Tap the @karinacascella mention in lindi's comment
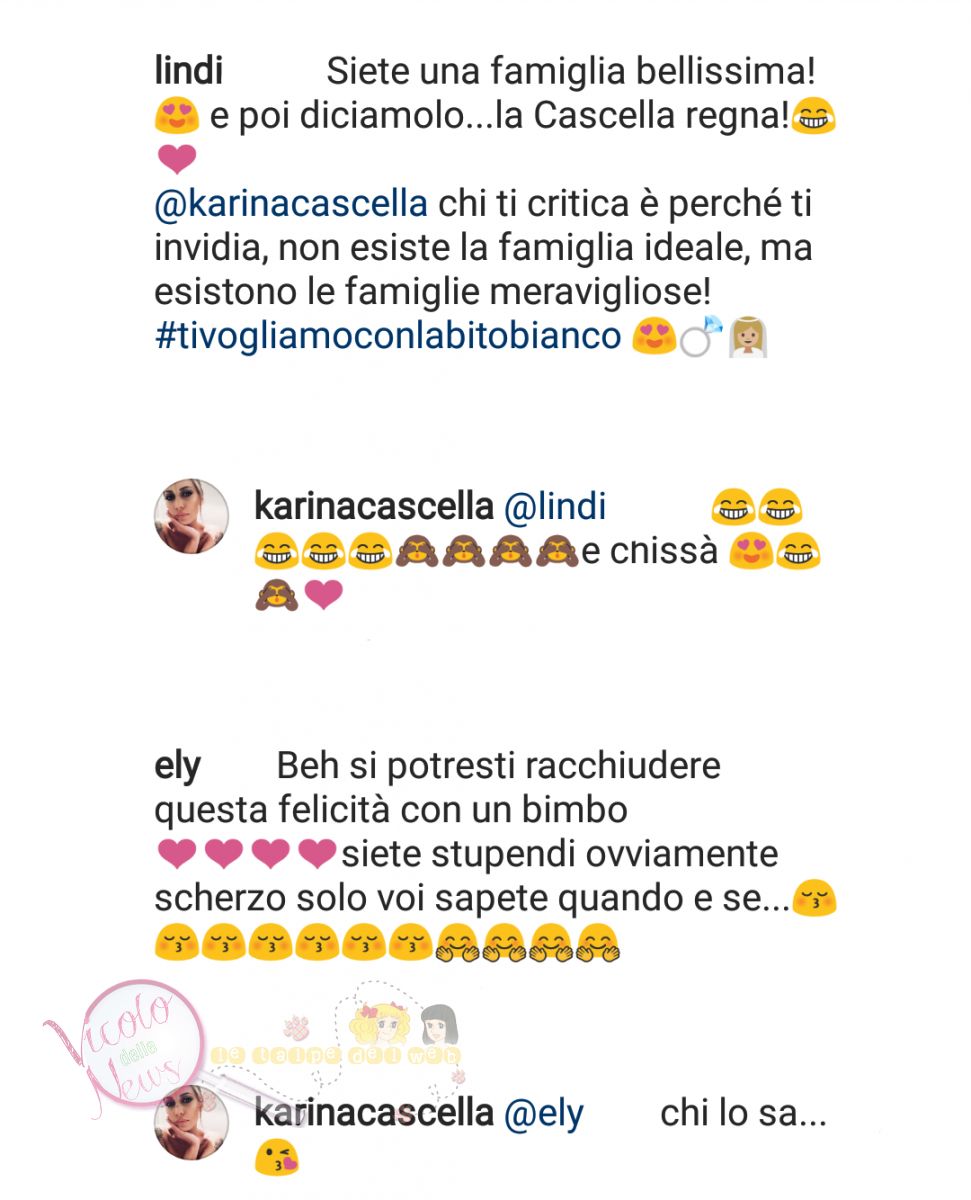The width and height of the screenshot is (971, 1200). 291,204
